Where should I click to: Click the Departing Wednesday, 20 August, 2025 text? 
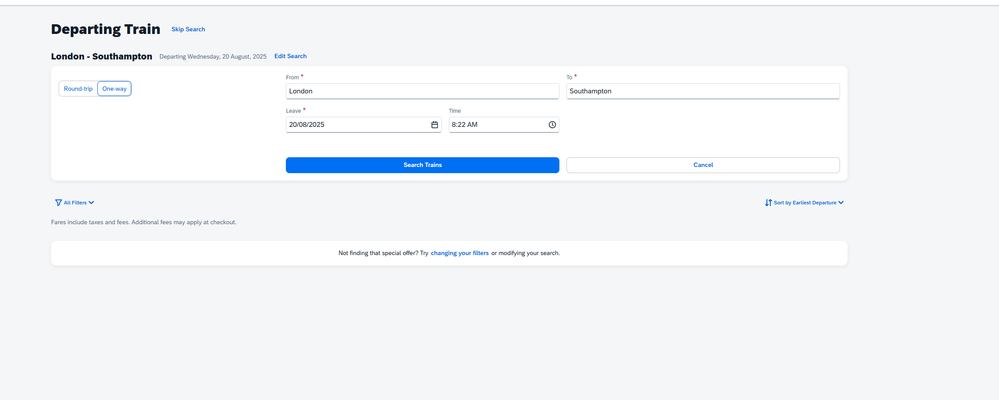click(x=213, y=57)
